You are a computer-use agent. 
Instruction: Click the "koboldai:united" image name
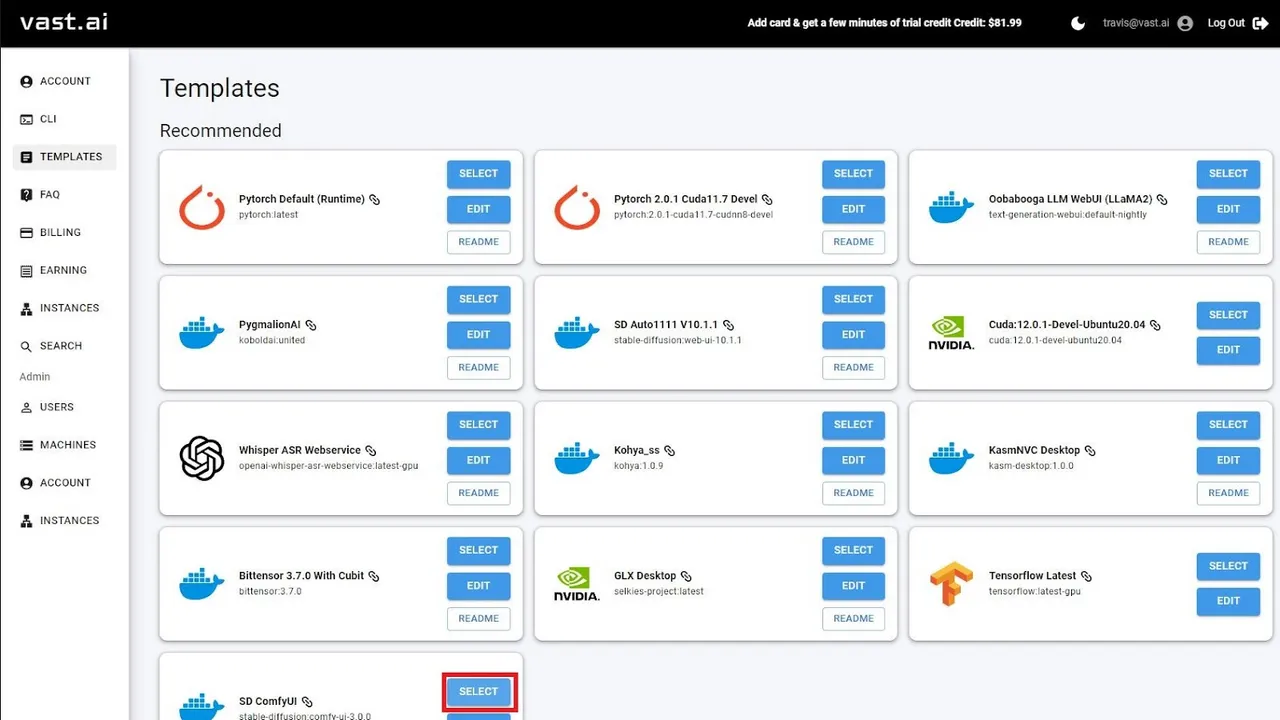(272, 340)
